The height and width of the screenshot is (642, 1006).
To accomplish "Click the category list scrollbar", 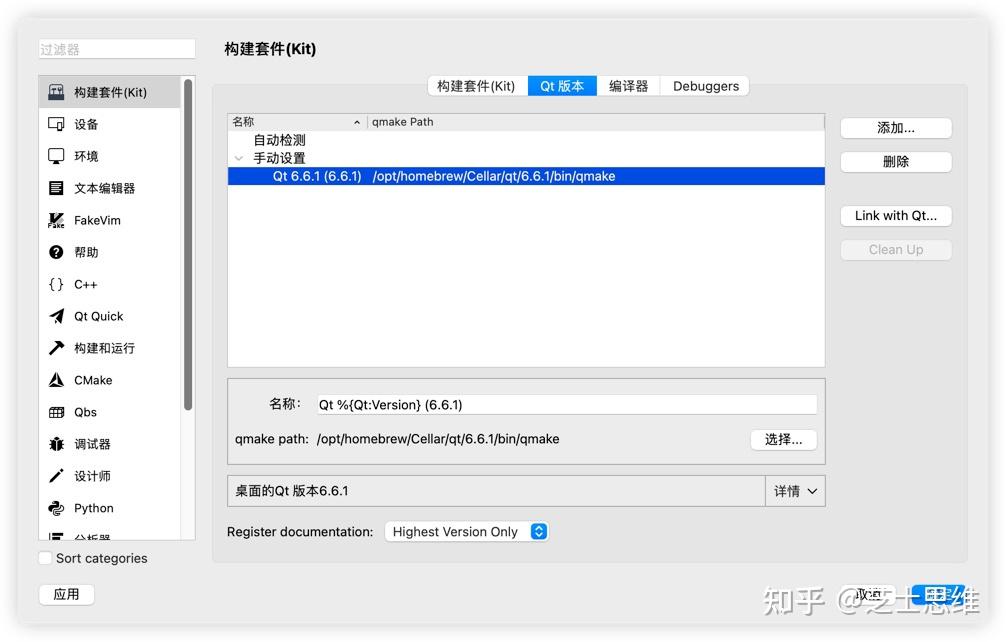I will 188,245.
